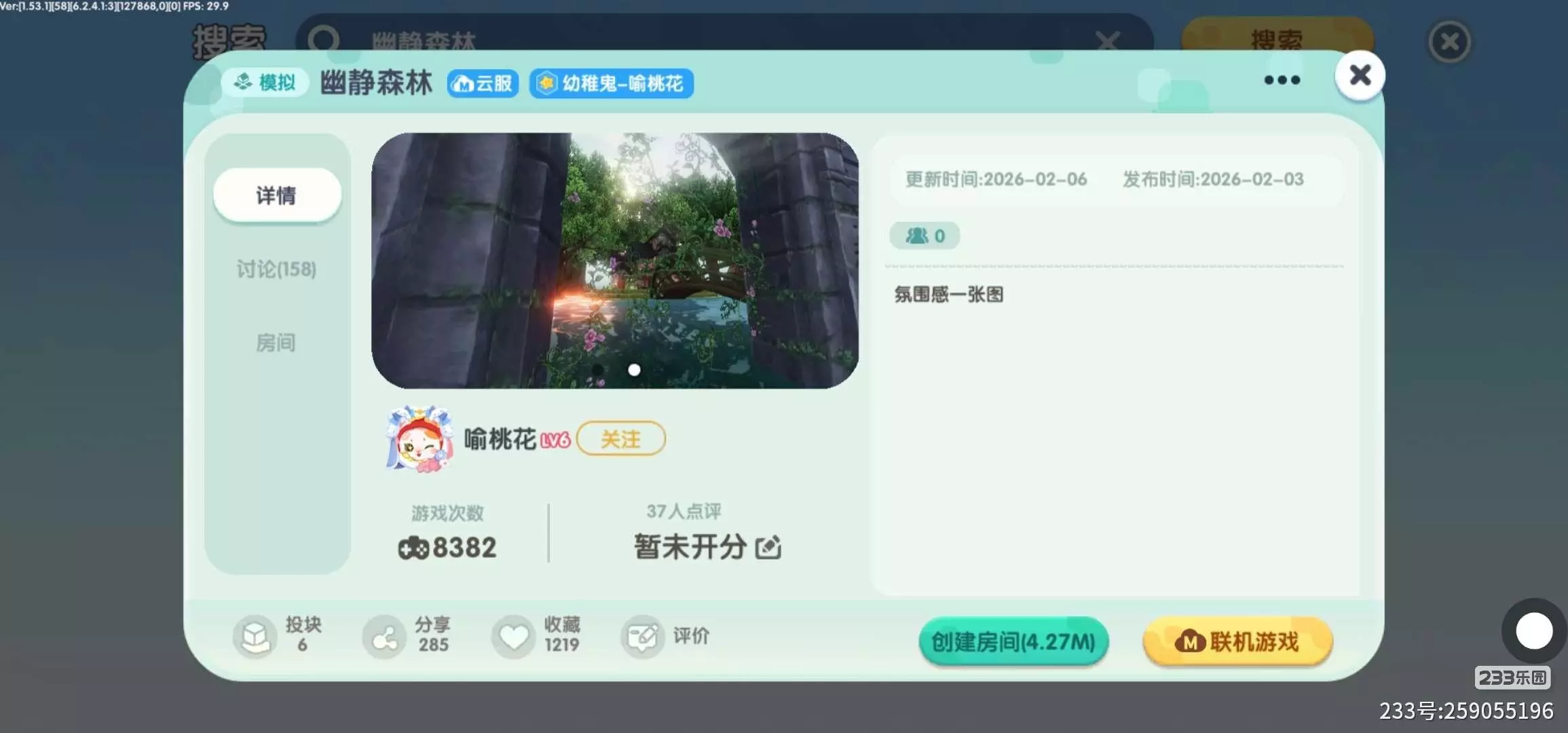Toggle the 关注 follow button
Screen dimensions: 1568x733
pyautogui.click(x=621, y=438)
